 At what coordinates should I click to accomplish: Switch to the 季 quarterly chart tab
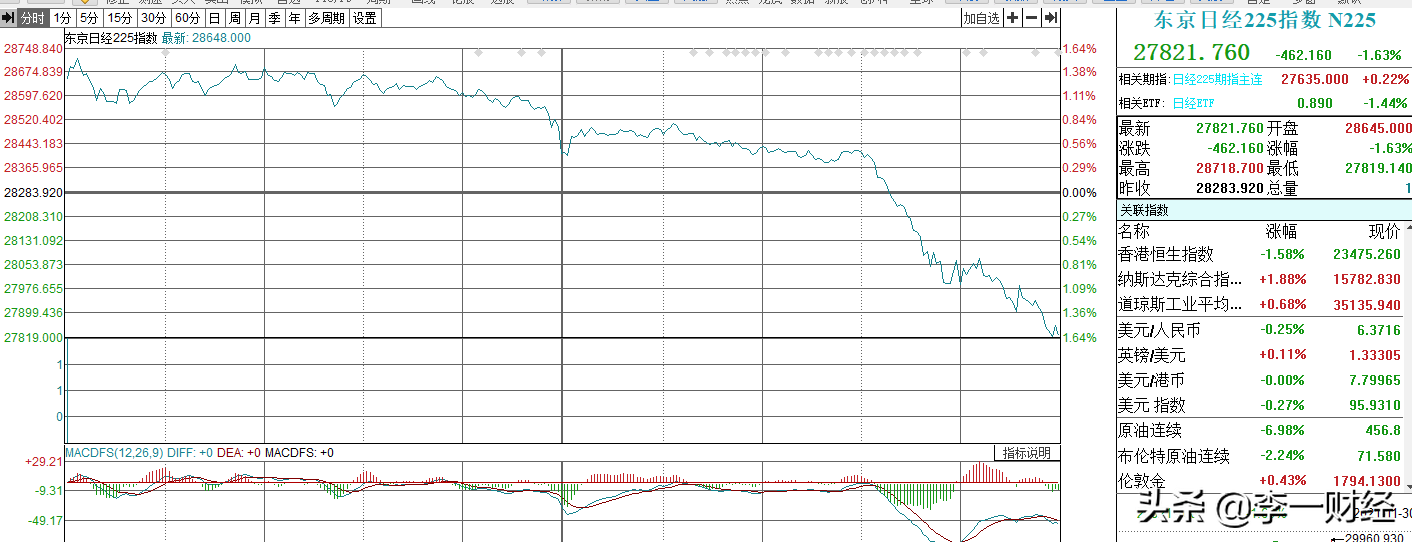tap(274, 18)
